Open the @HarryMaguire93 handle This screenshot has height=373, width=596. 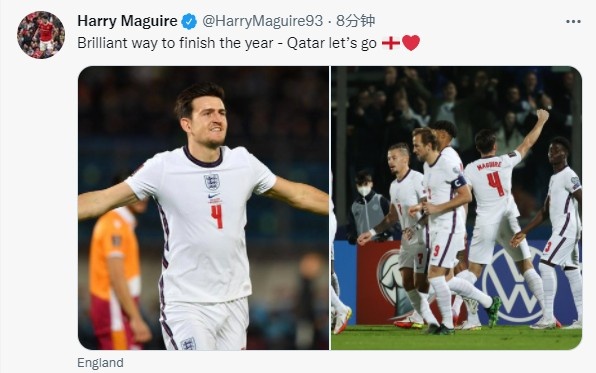click(263, 21)
